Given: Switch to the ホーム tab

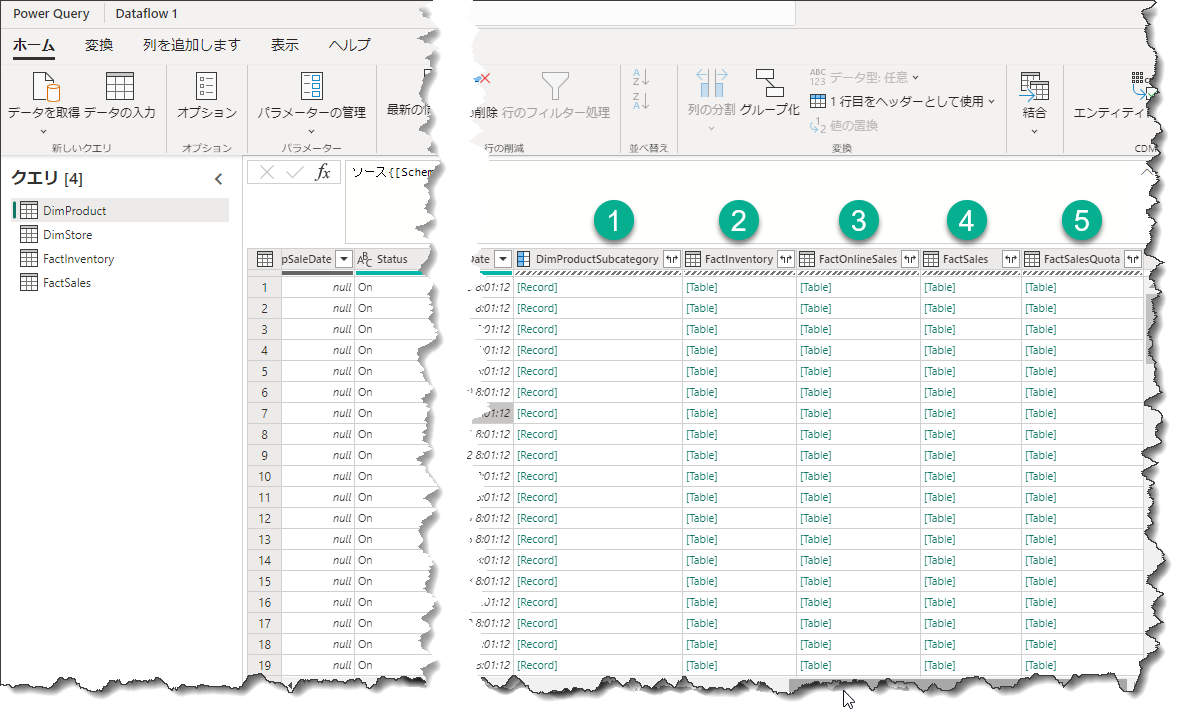Looking at the screenshot, I should (34, 45).
